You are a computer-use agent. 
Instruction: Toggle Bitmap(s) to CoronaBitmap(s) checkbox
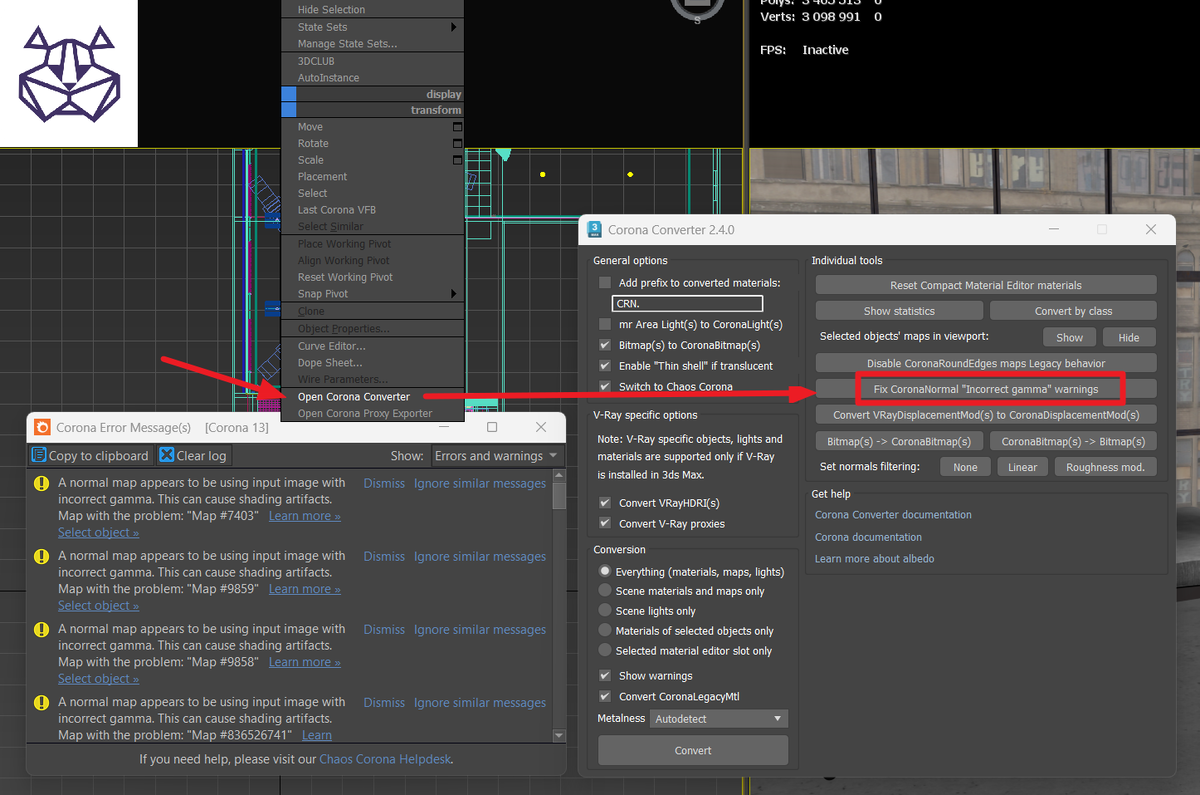pyautogui.click(x=605, y=345)
